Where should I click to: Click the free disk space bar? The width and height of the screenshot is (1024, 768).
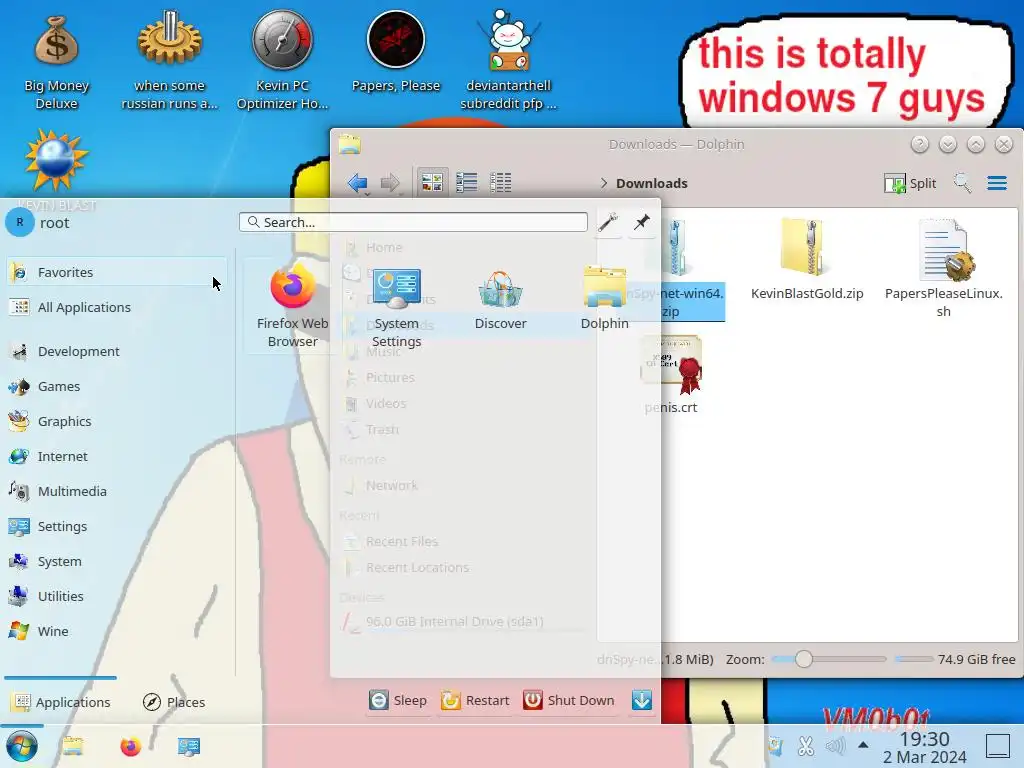click(x=913, y=659)
